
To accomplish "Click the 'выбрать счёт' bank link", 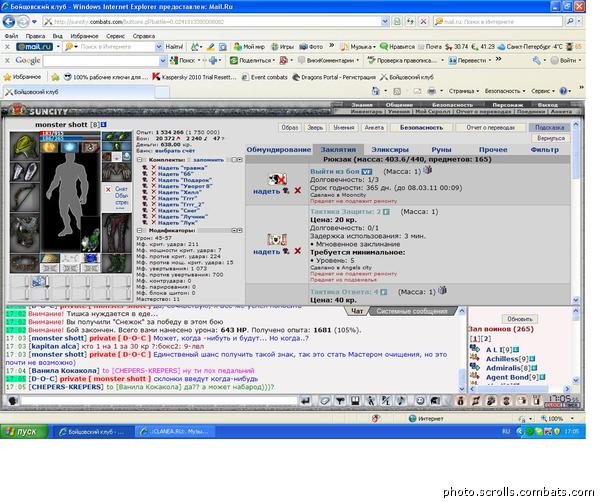I will point(175,151).
